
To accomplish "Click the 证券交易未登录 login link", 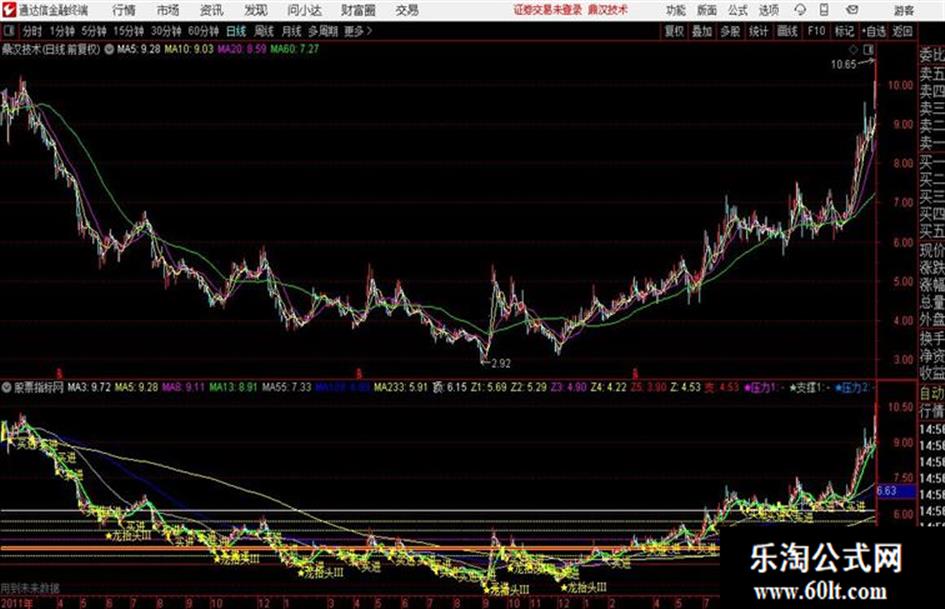I will [x=548, y=10].
